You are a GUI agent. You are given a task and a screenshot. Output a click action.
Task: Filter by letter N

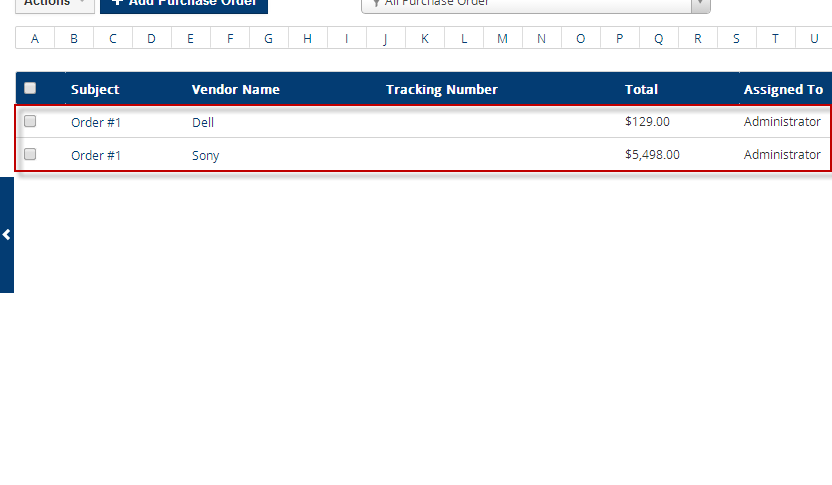point(542,38)
